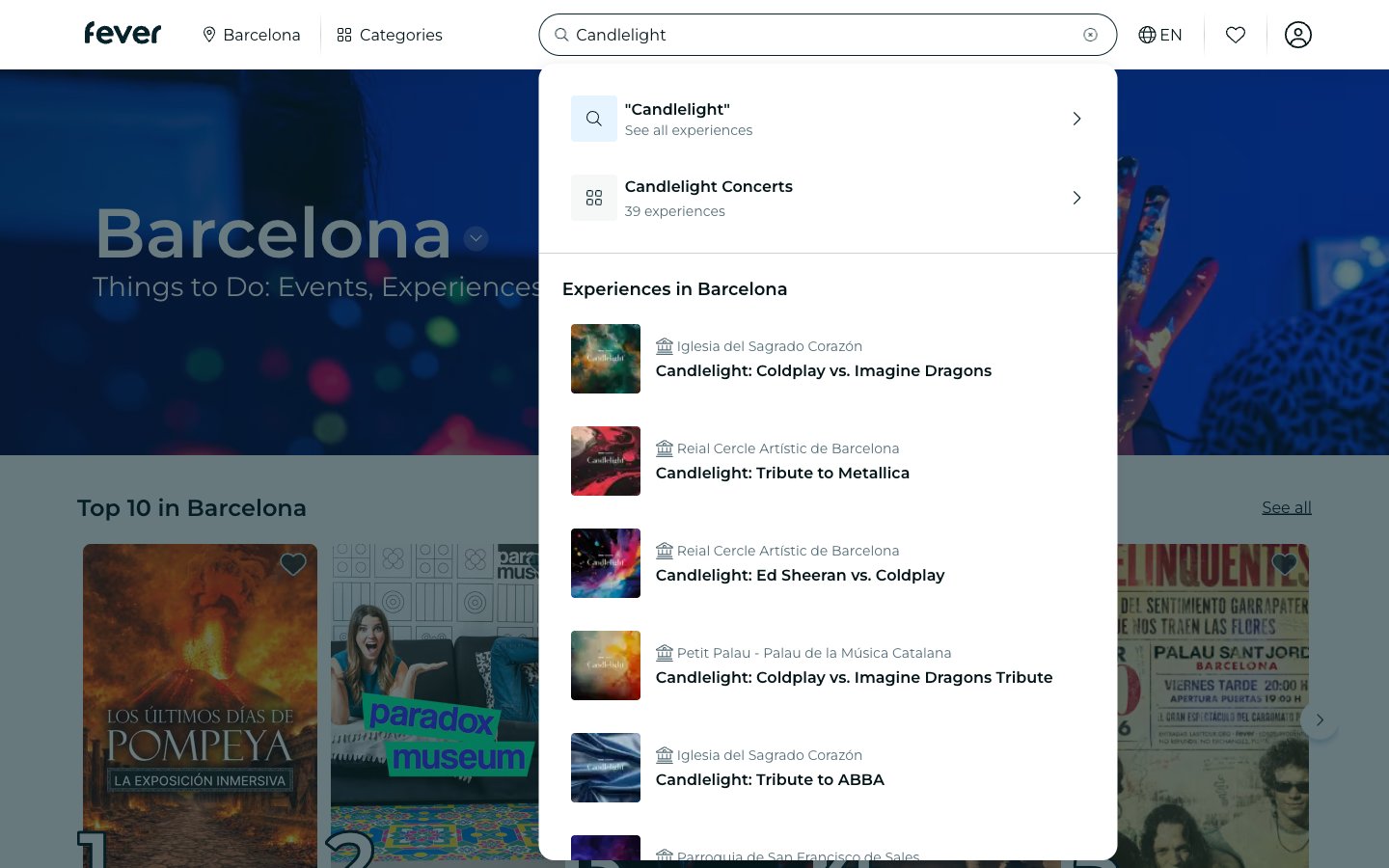1389x868 pixels.
Task: Open Candlelight Concerts chevron arrow
Action: coord(1076,198)
